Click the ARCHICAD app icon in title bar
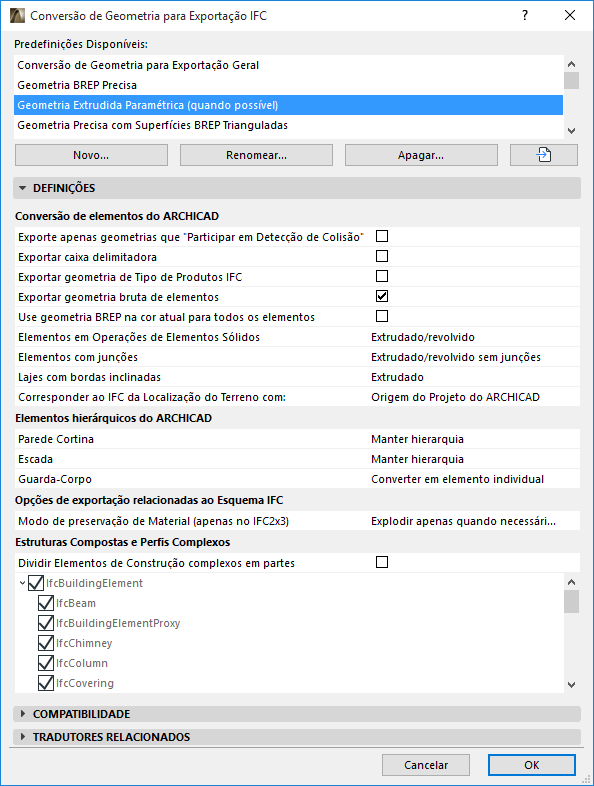 [x=17, y=16]
